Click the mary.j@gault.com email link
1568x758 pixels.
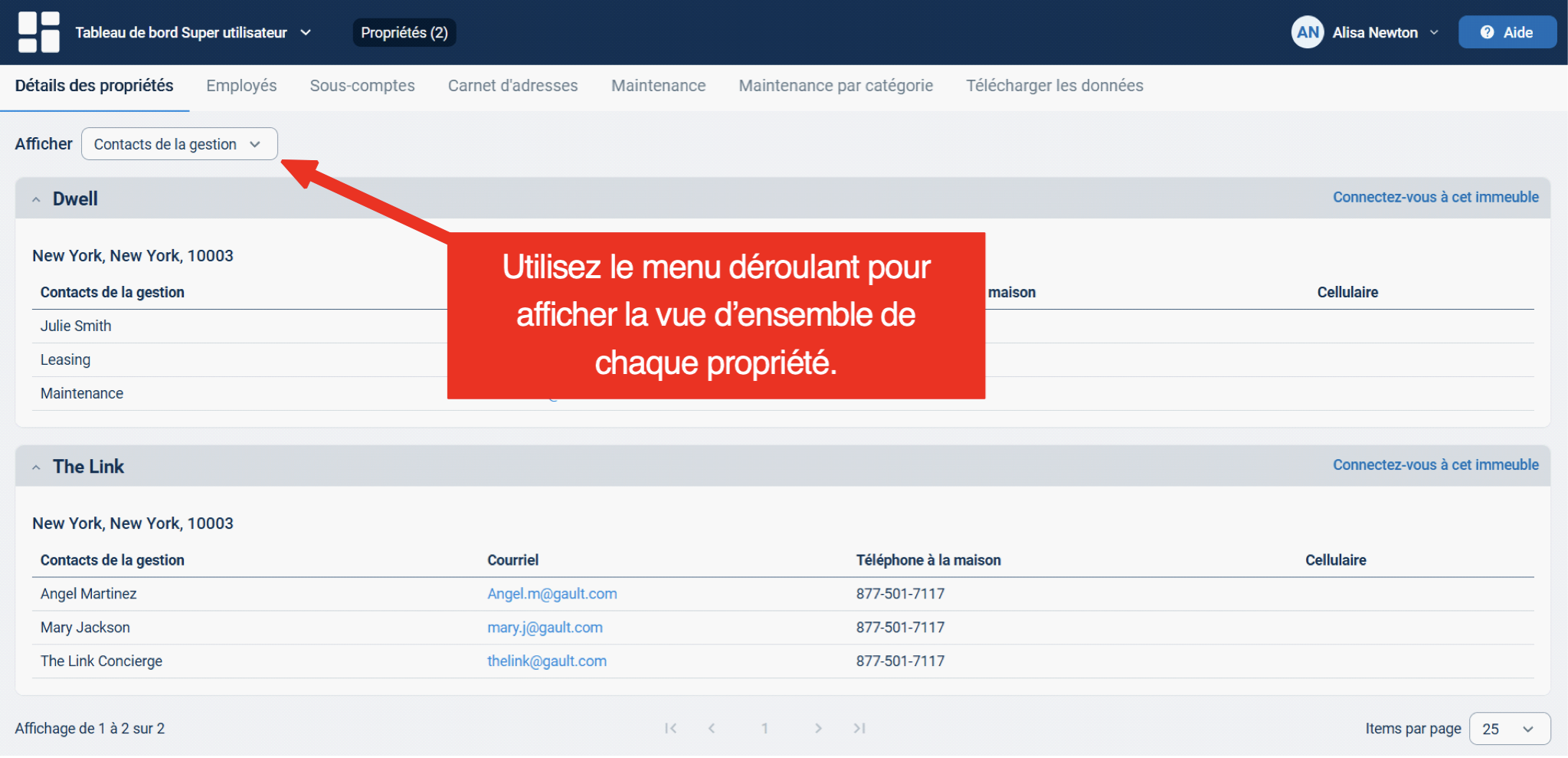point(545,628)
